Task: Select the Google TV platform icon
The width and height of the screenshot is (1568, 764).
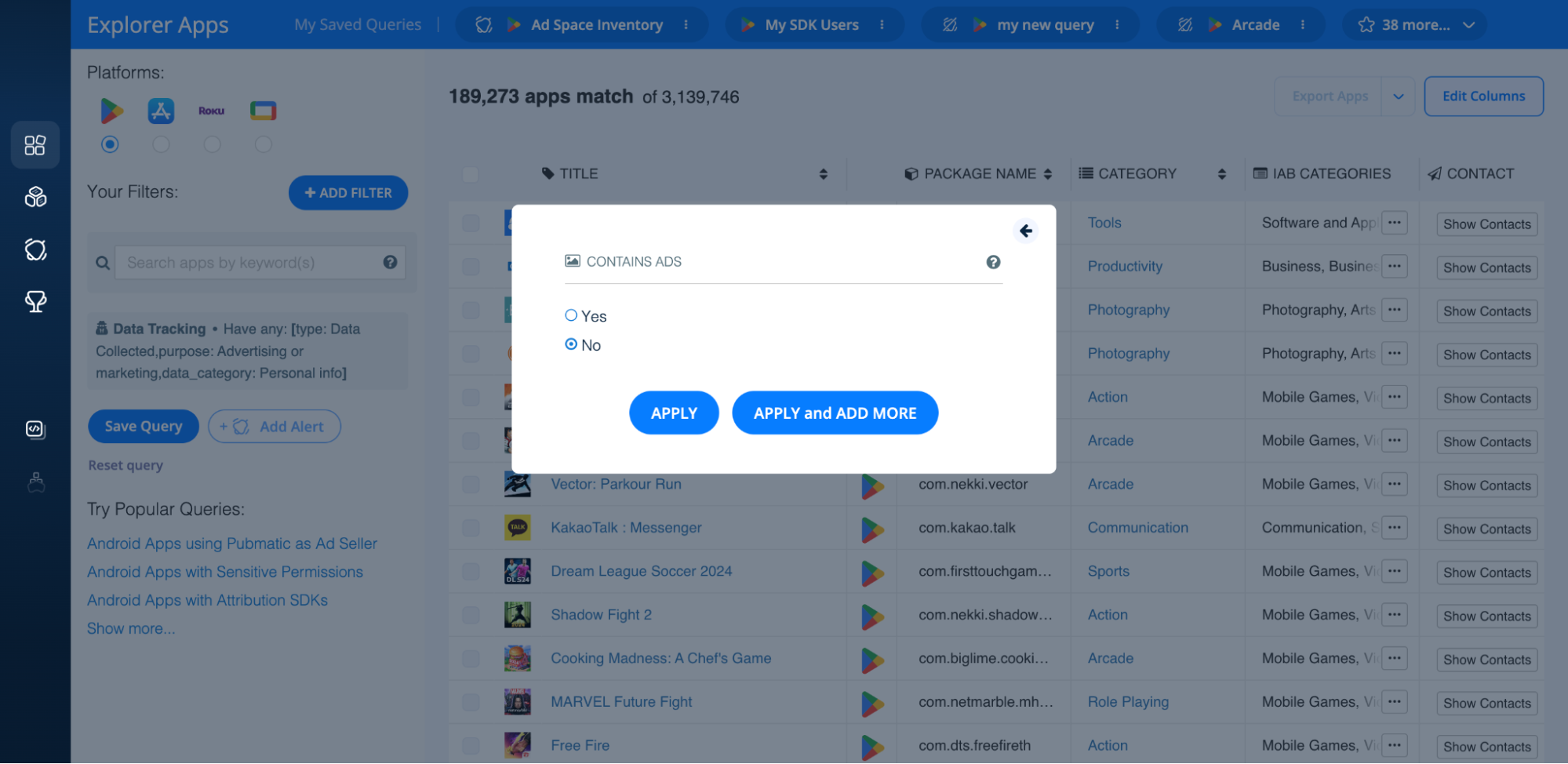Action: pyautogui.click(x=264, y=111)
